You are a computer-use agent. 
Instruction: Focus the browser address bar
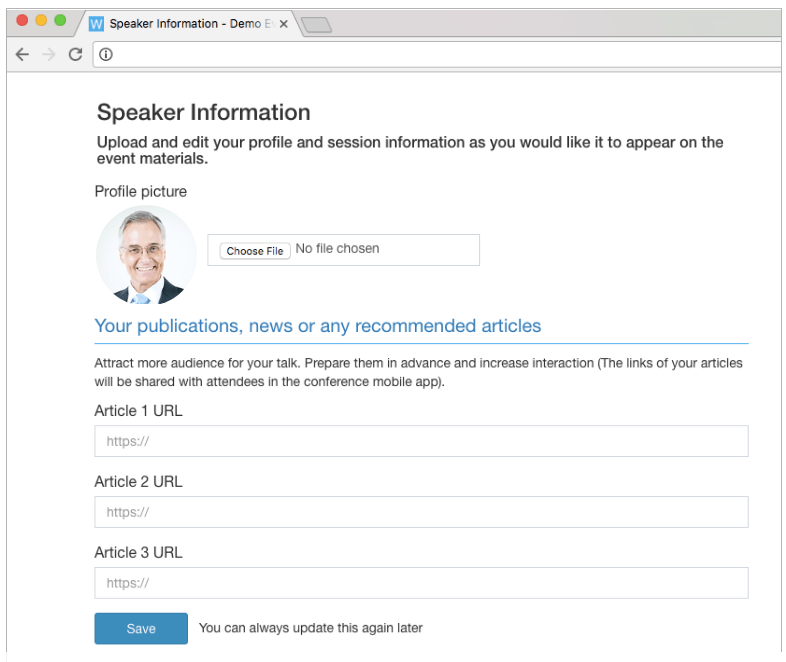pos(440,55)
